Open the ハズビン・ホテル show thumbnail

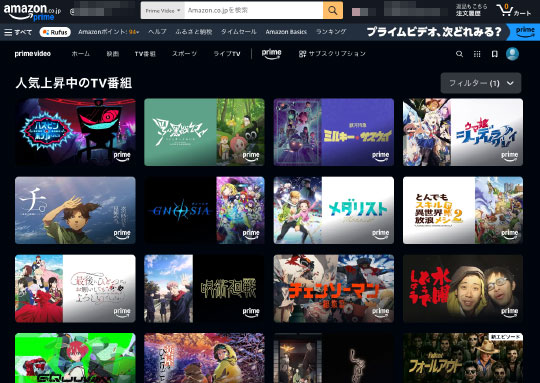75,132
